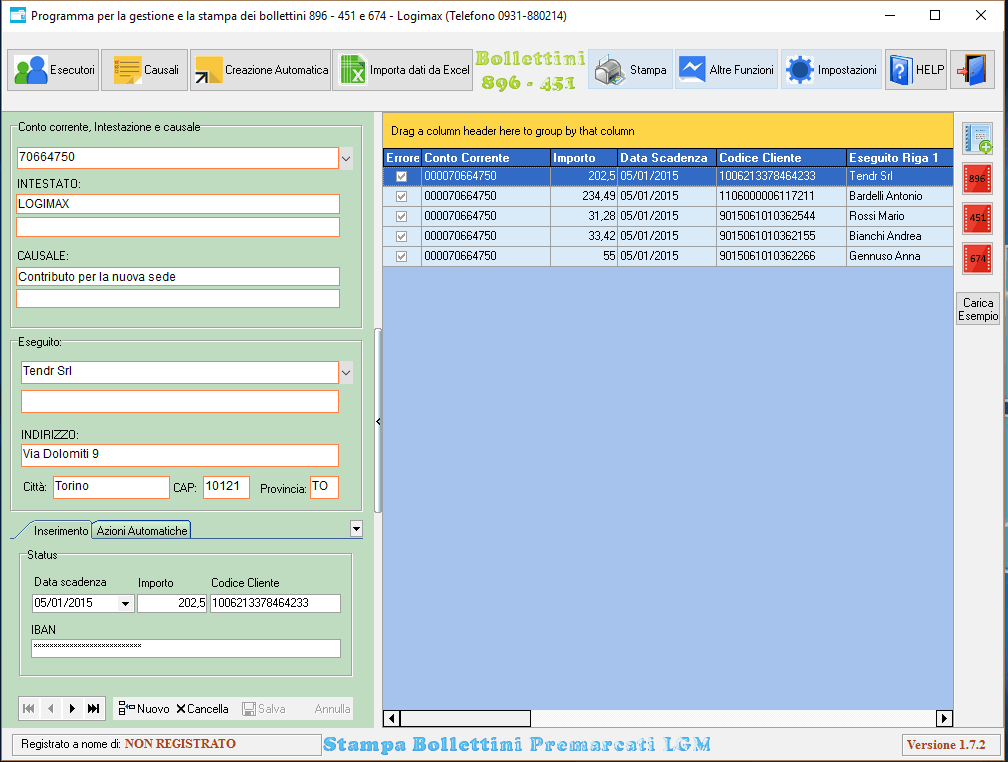Click the Stampa printer button
Image resolution: width=1008 pixels, height=762 pixels.
(x=630, y=69)
